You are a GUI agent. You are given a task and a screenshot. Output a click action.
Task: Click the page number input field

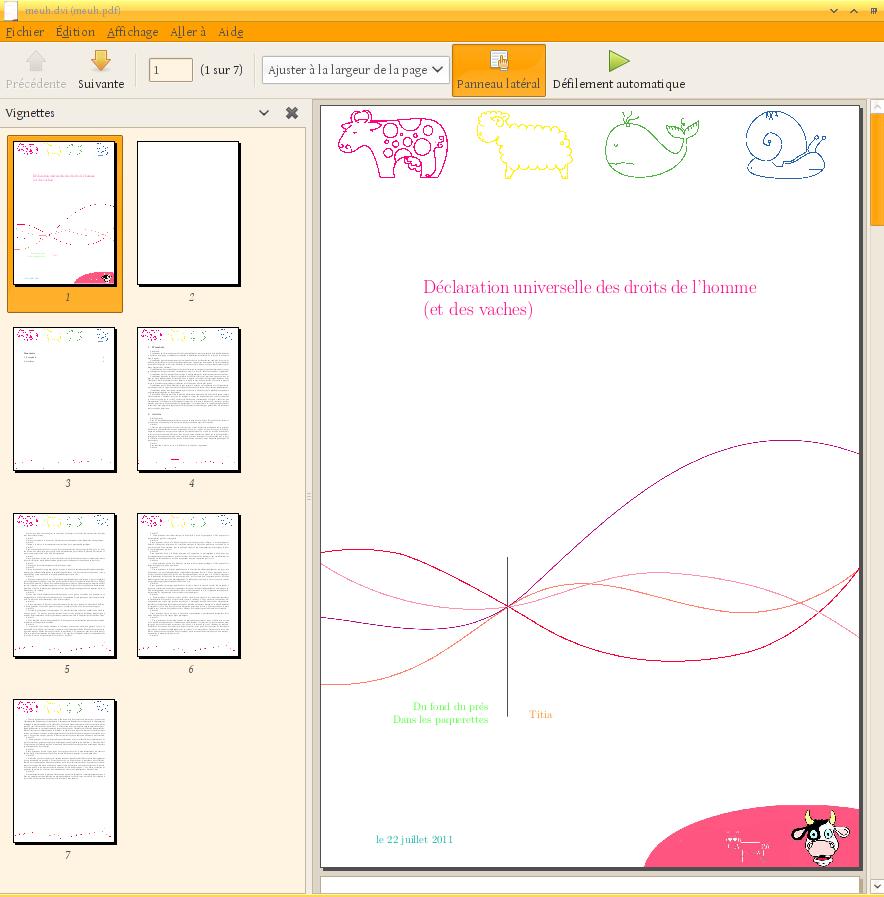(170, 70)
